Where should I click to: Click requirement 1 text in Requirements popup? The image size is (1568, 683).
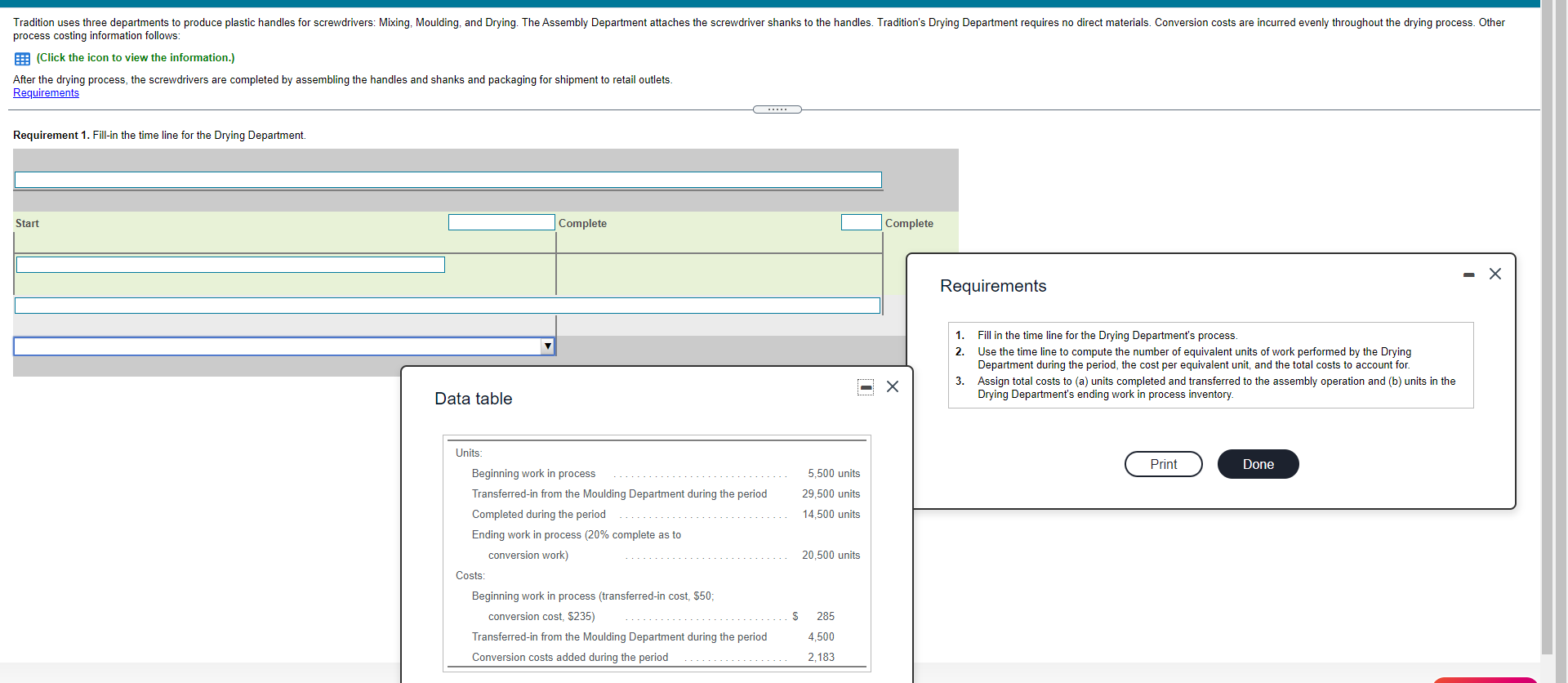click(x=1107, y=336)
